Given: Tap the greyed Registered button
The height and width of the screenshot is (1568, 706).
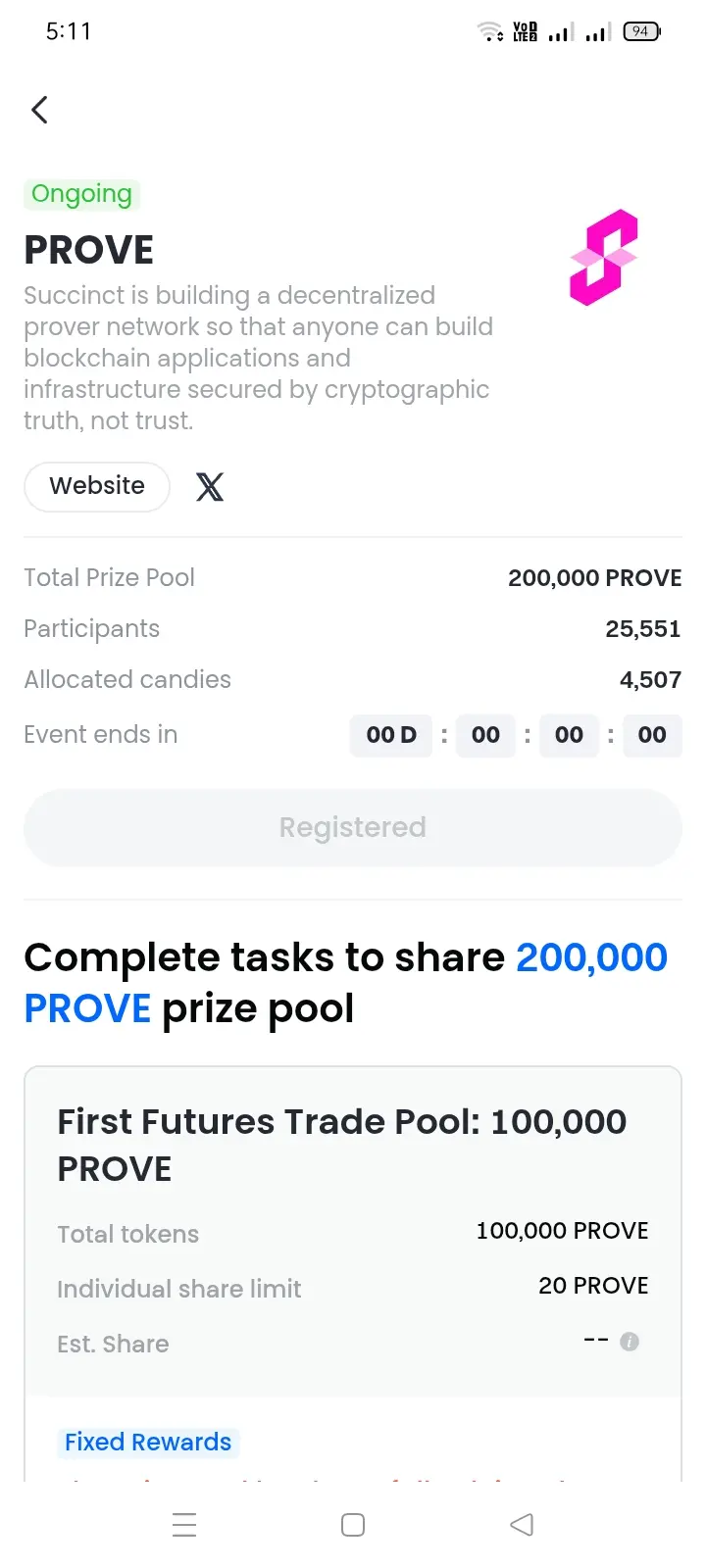Looking at the screenshot, I should [353, 828].
